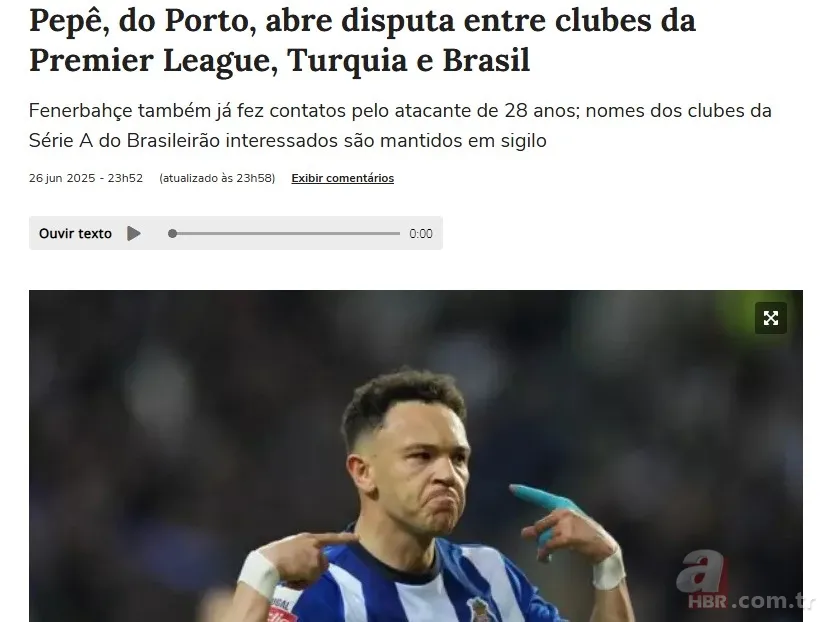The image size is (820, 622).
Task: Click the end of the audio track
Action: click(398, 233)
